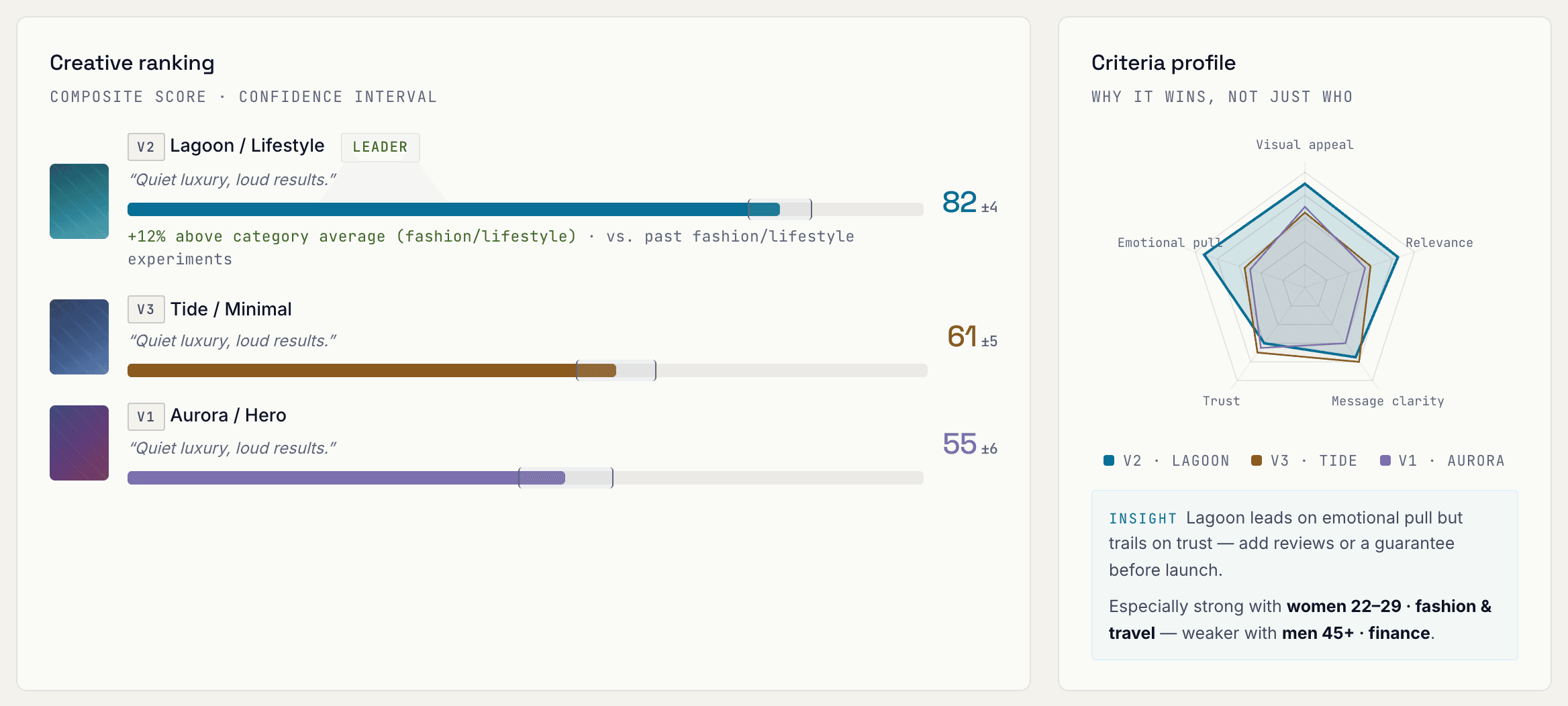This screenshot has height=706, width=1568.
Task: Open the Lagoon / Lifestyle creative thumbnail
Action: click(x=79, y=201)
